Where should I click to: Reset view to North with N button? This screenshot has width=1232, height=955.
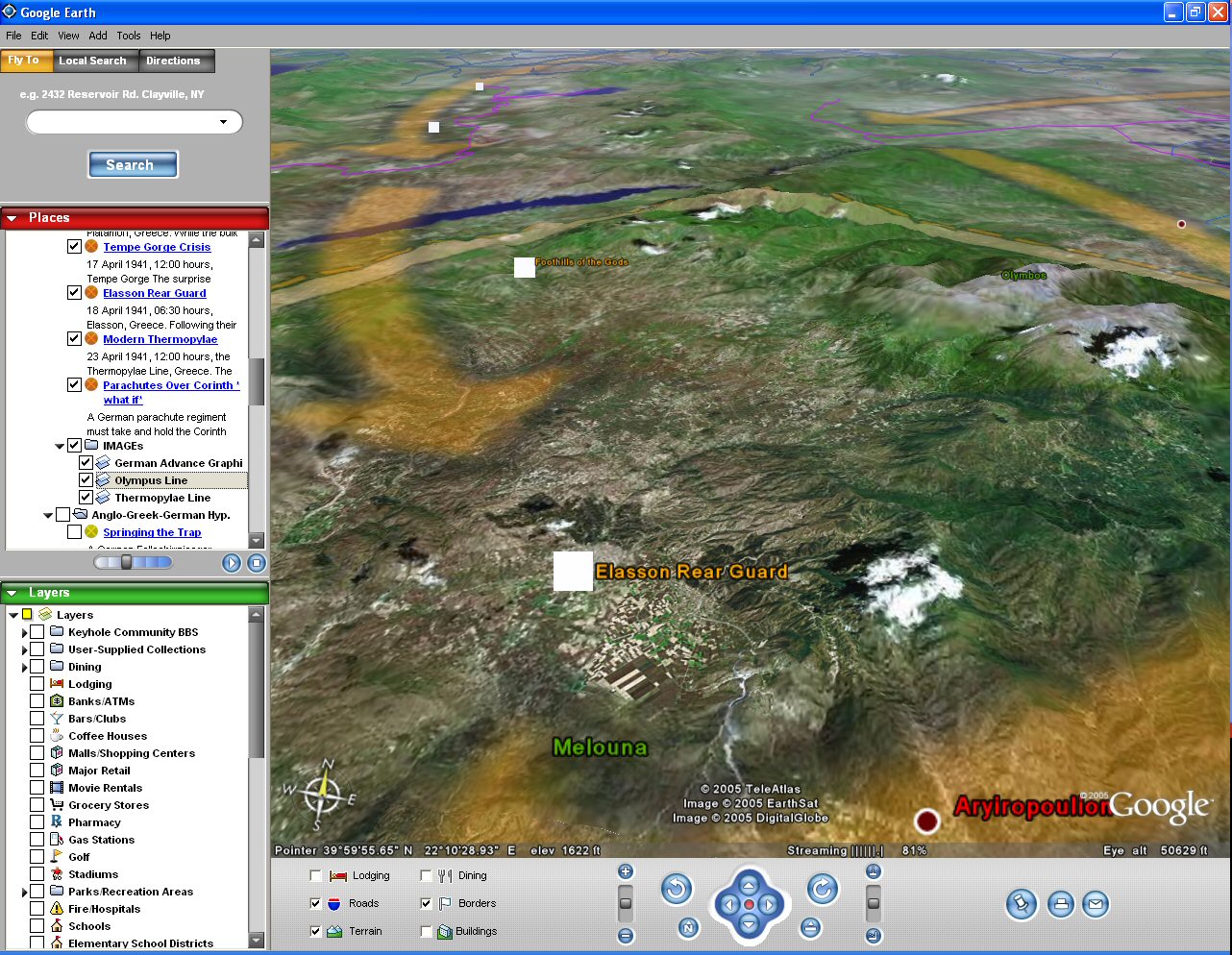coord(688,927)
